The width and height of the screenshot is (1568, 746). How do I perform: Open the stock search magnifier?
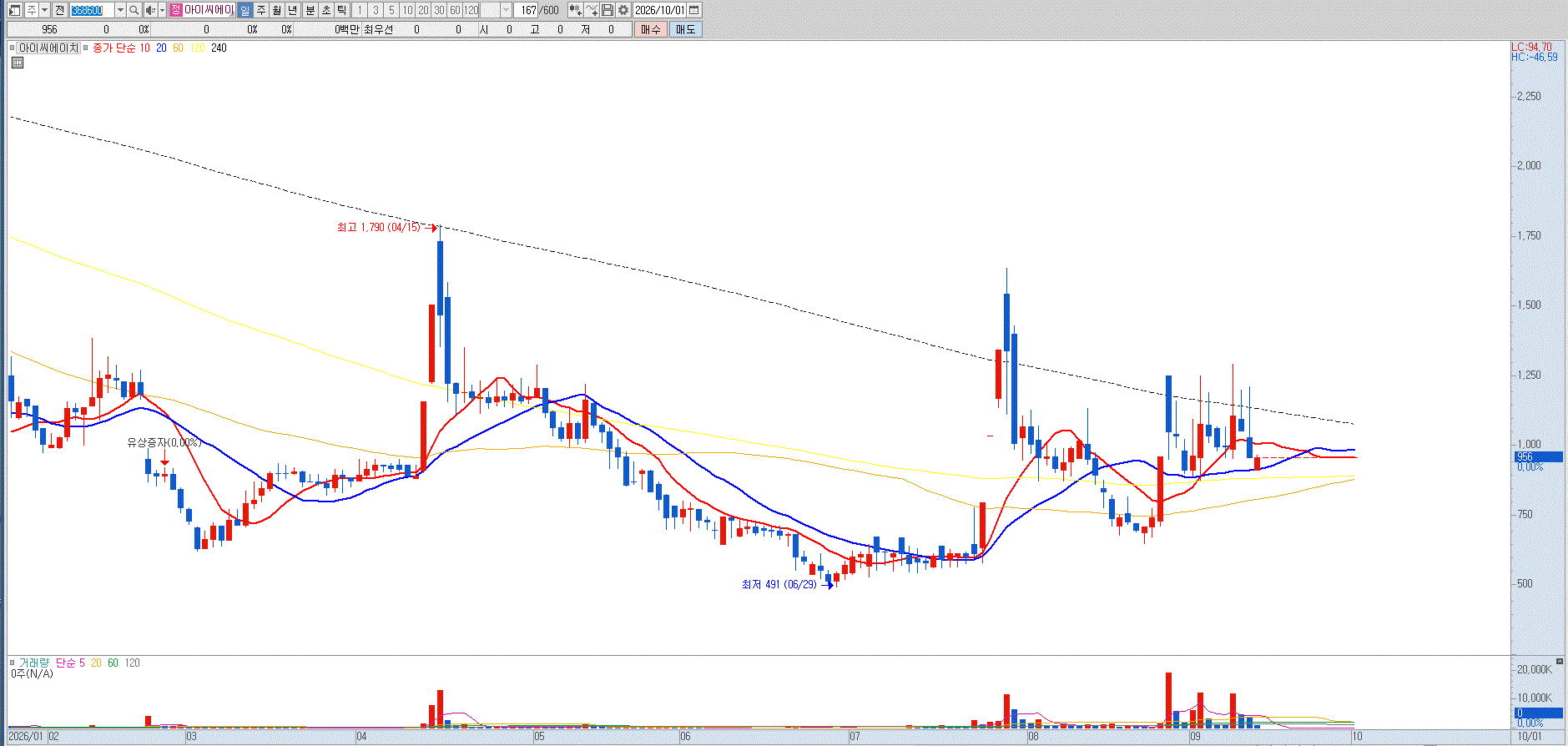pyautogui.click(x=134, y=10)
